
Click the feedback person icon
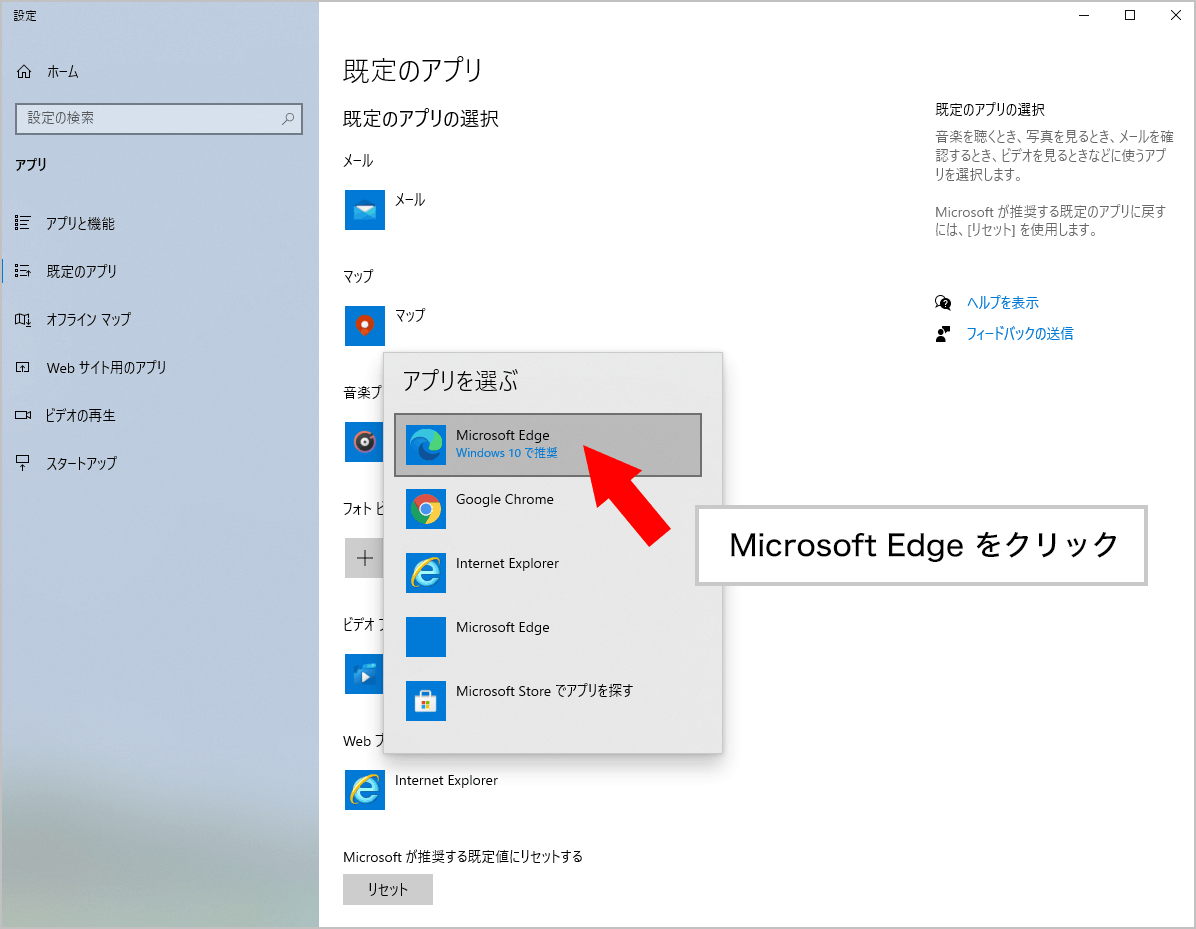tap(944, 333)
